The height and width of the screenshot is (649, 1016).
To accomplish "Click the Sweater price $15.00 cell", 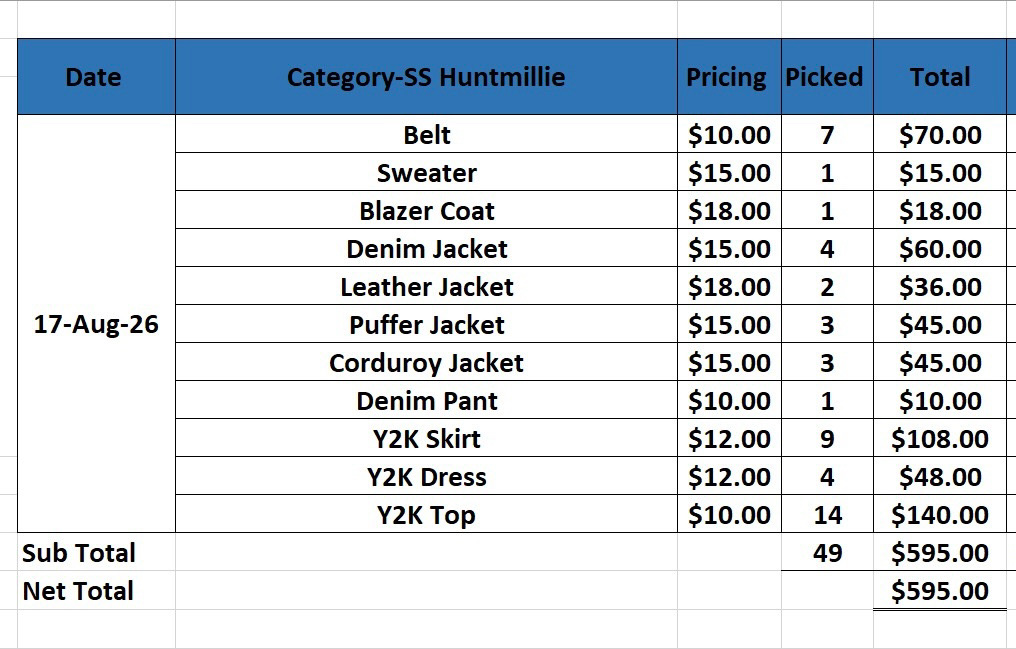I will (729, 172).
